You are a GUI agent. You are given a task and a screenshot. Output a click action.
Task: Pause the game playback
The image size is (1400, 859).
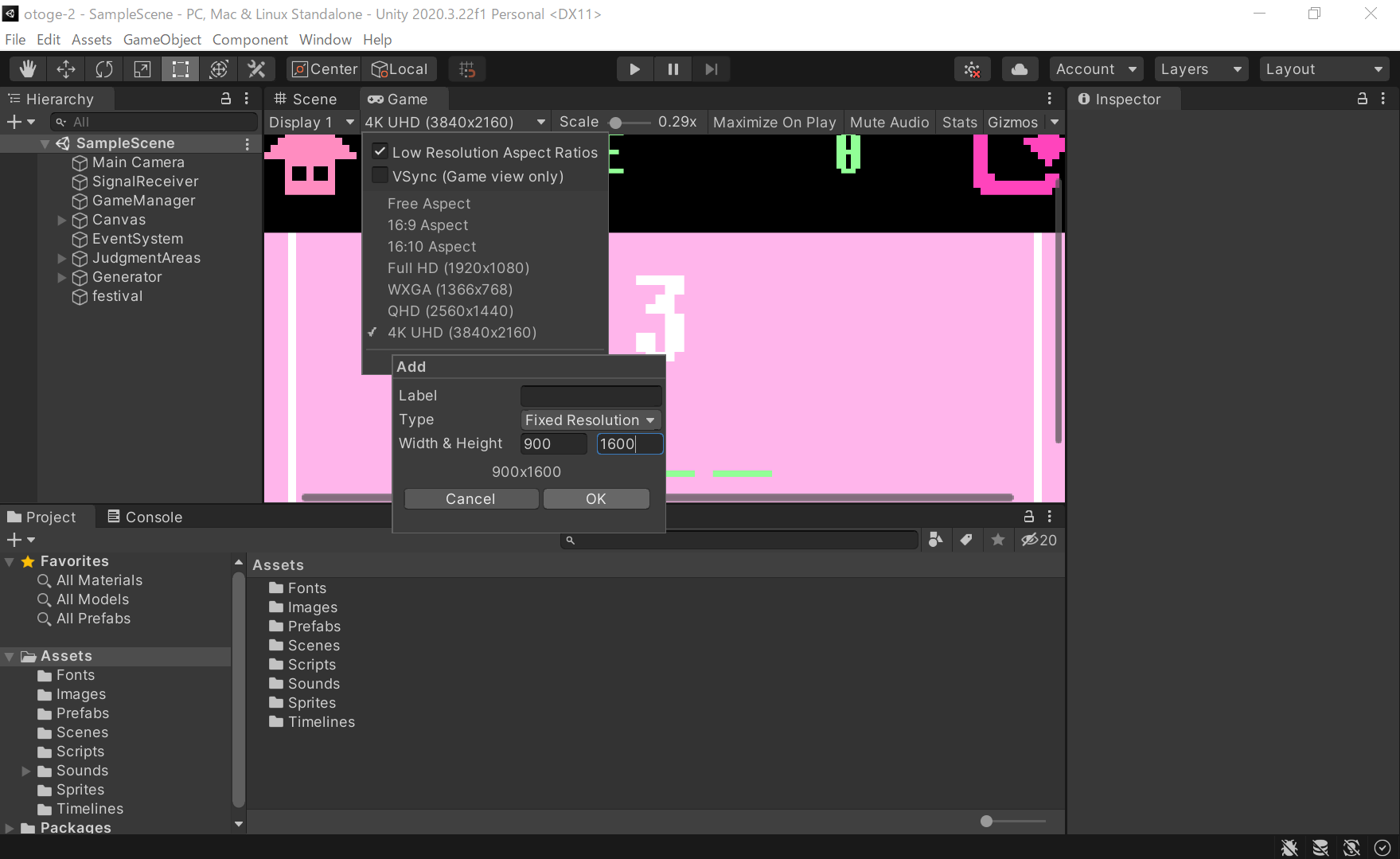pos(673,69)
